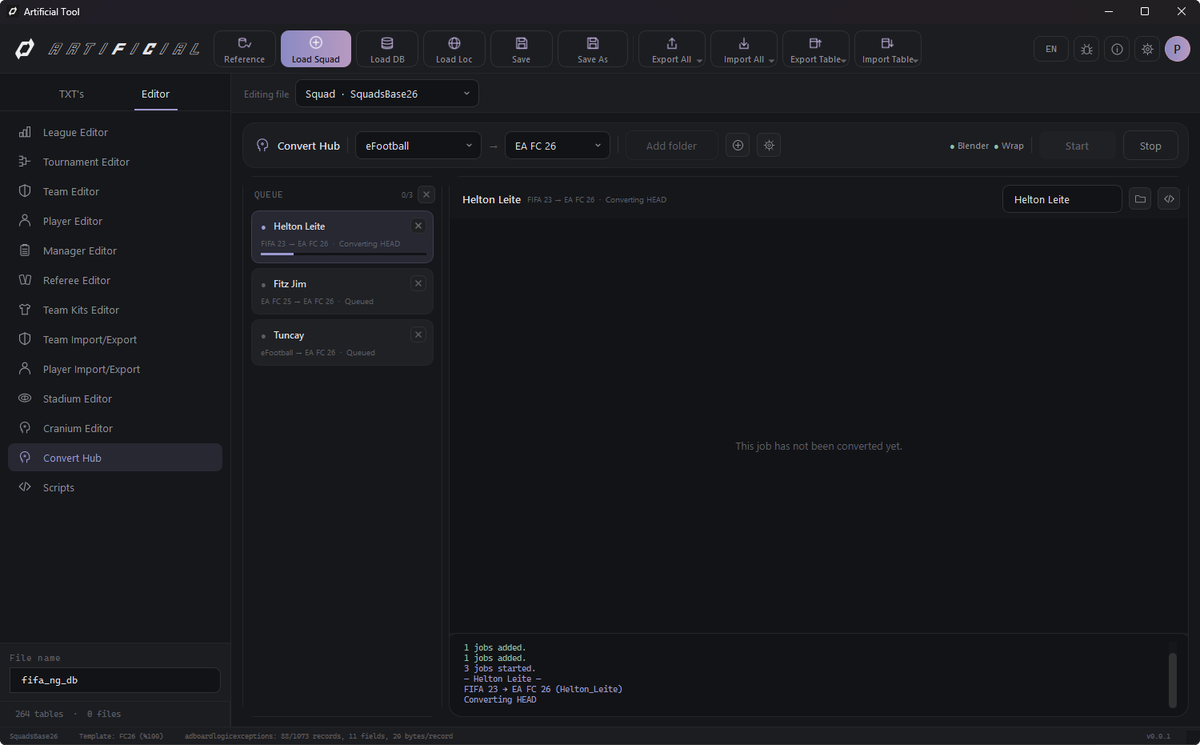Open the info icon in header
The image size is (1200, 745).
tap(1117, 49)
